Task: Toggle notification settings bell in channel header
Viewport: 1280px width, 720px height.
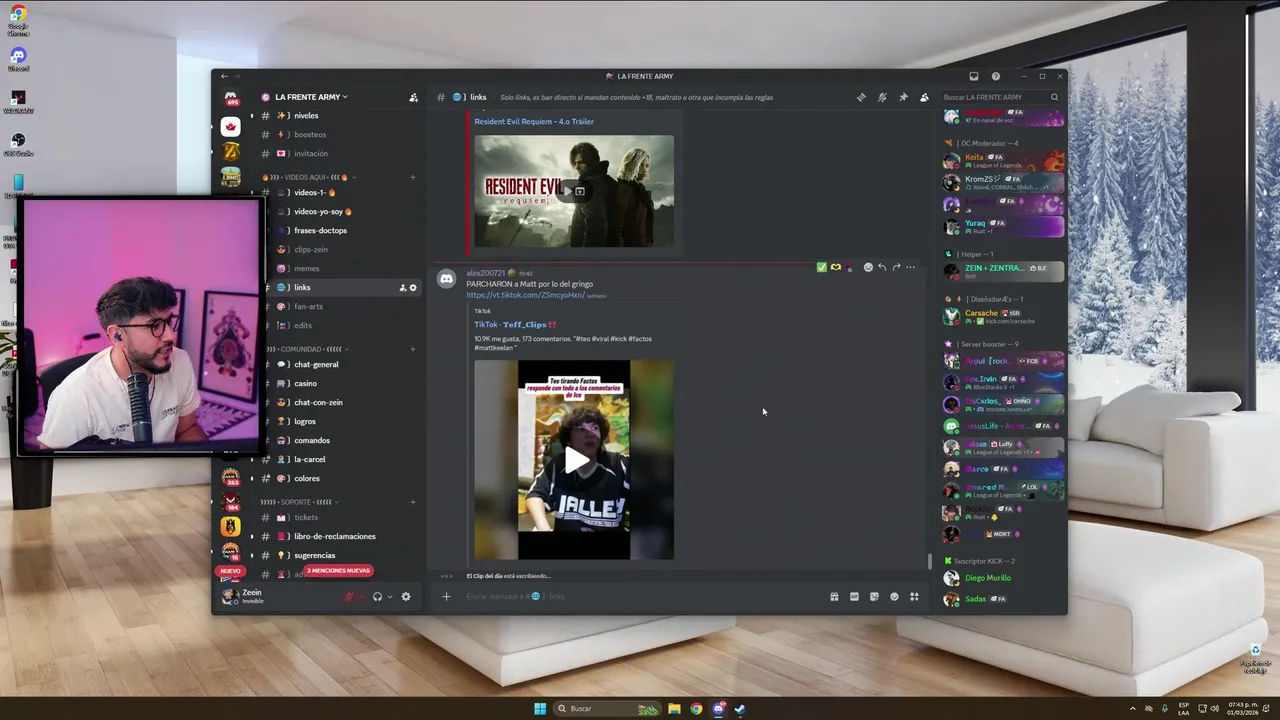Action: coord(882,97)
